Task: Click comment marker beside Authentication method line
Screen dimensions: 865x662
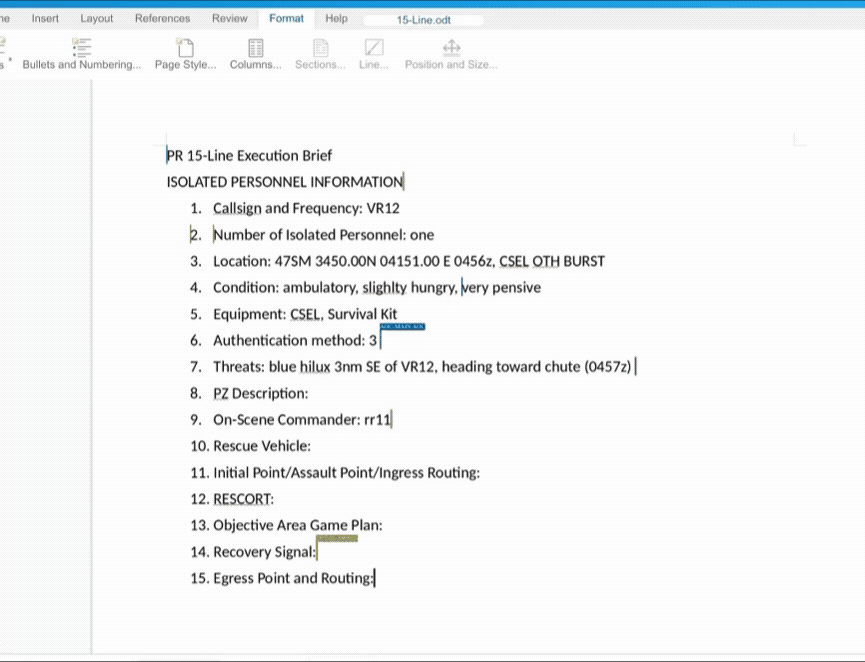Action: coord(402,327)
